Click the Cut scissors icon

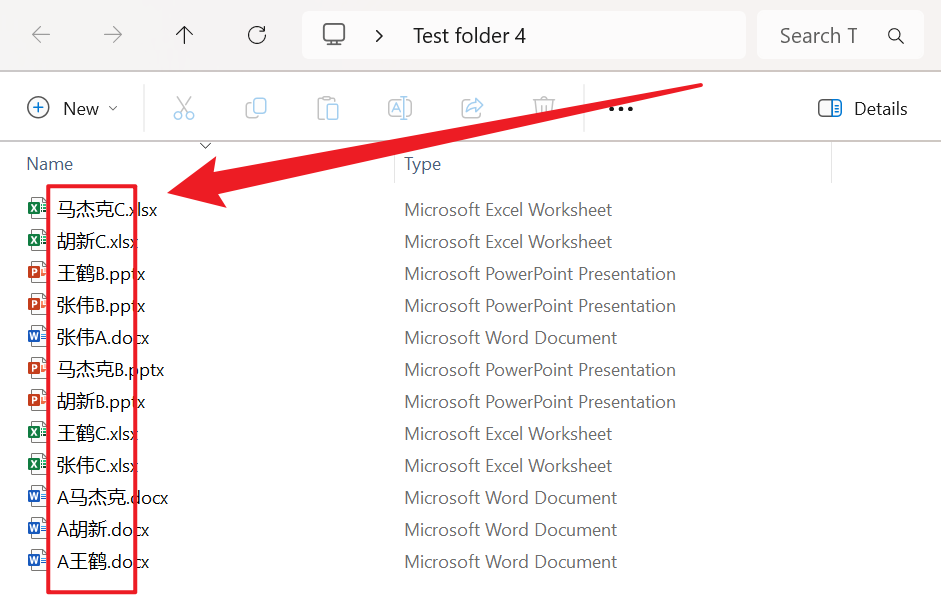[184, 108]
